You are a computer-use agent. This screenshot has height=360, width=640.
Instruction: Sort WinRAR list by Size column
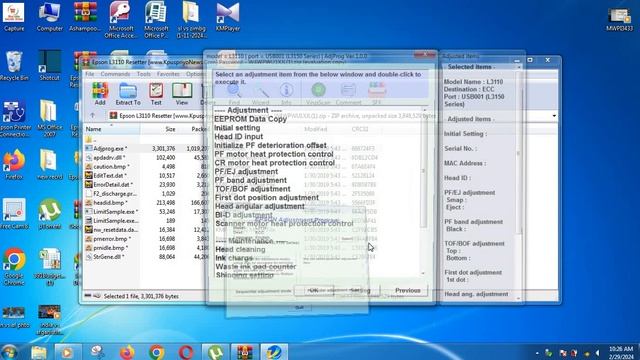pyautogui.click(x=159, y=129)
